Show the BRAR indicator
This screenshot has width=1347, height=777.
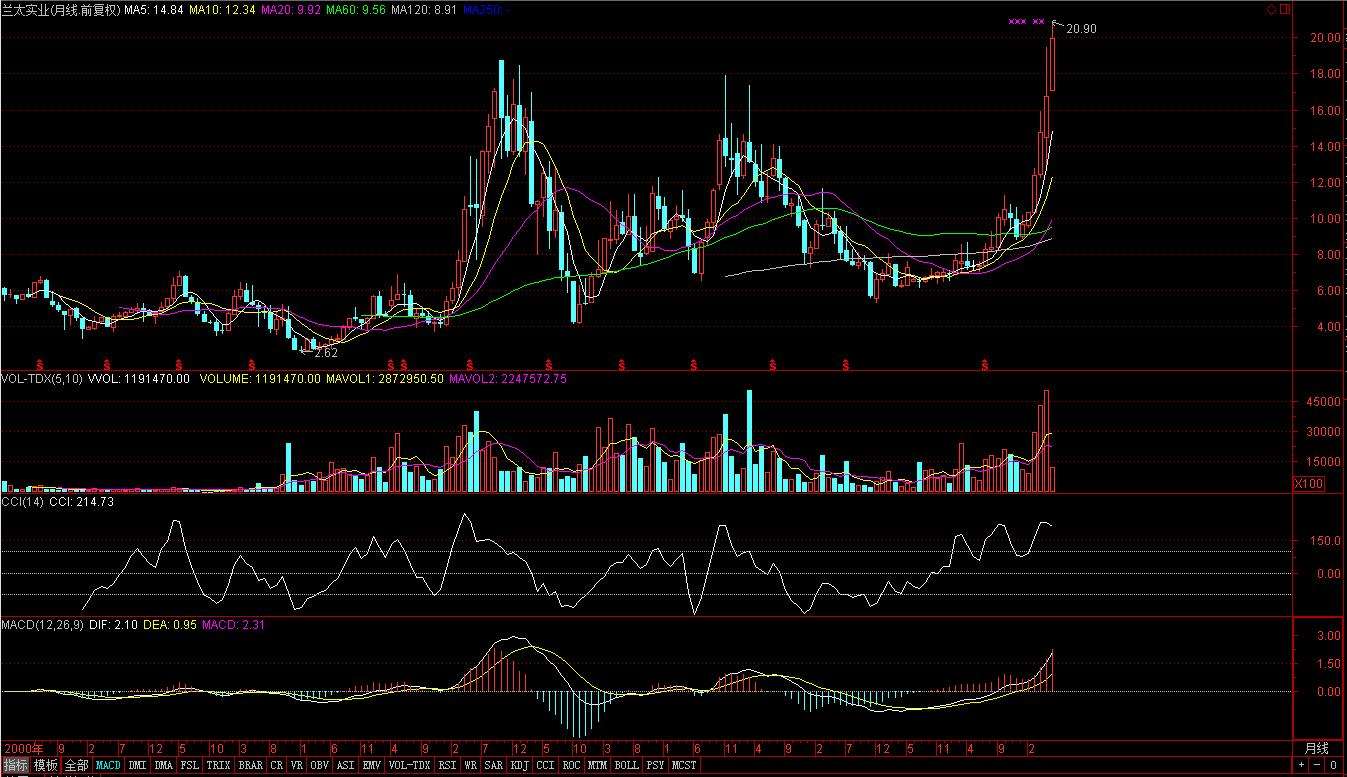click(251, 765)
